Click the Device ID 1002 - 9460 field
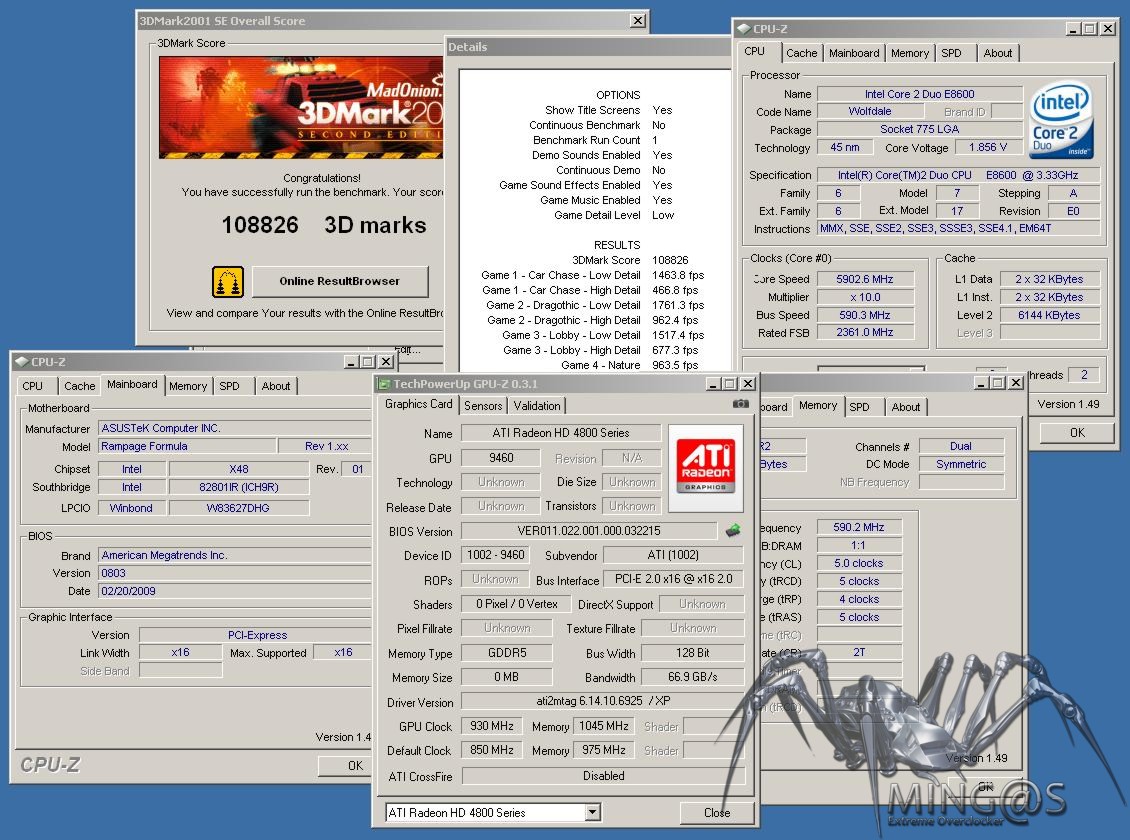This screenshot has width=1130, height=840. click(496, 555)
